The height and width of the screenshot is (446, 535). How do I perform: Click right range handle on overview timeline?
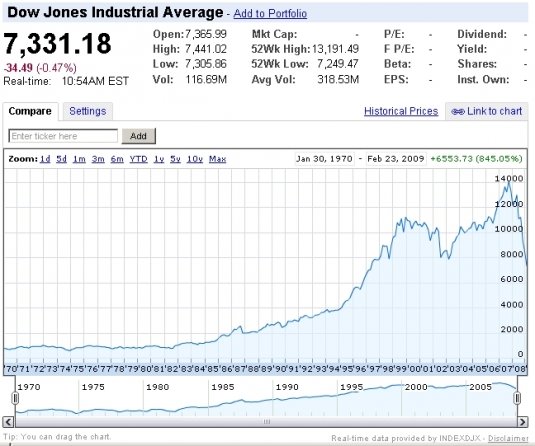[x=517, y=398]
